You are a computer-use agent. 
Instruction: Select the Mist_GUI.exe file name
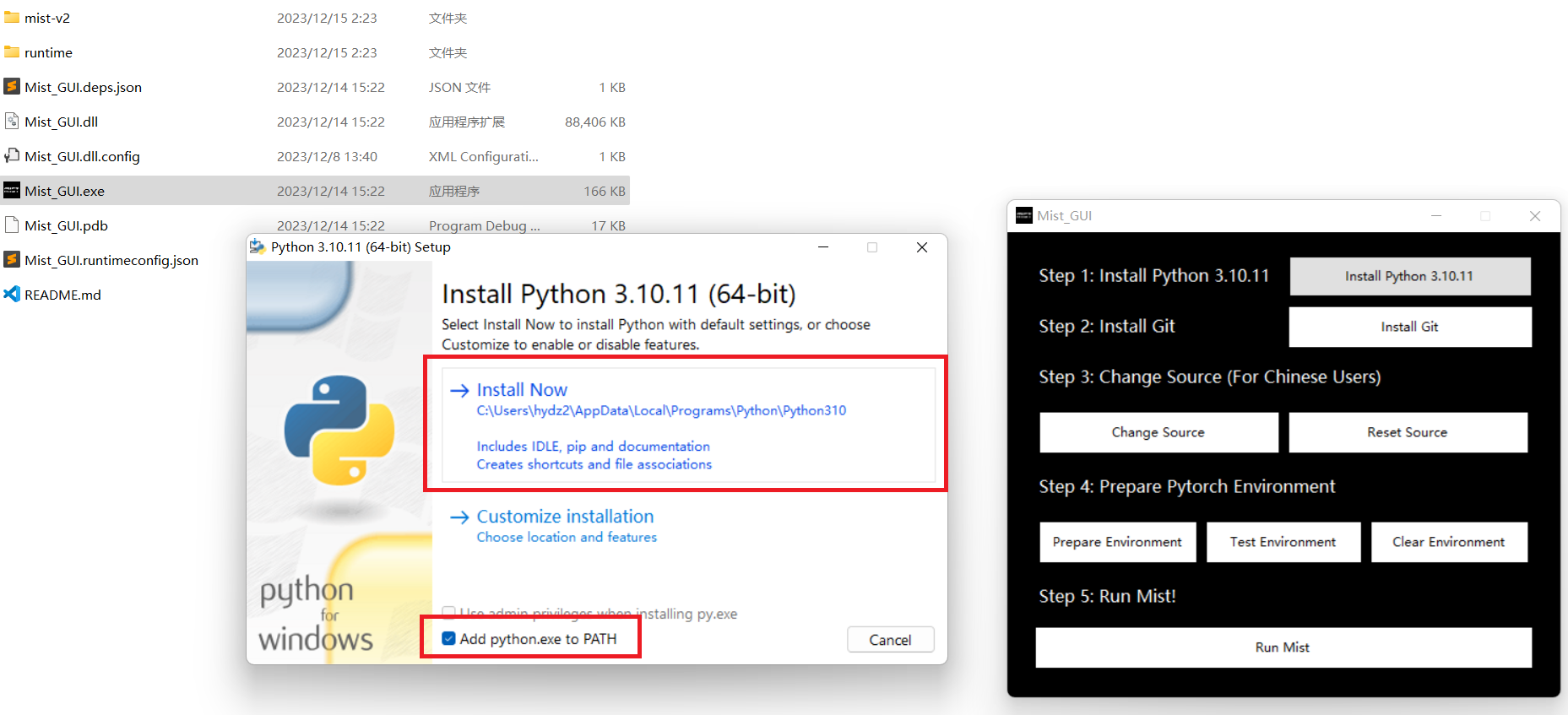click(64, 191)
